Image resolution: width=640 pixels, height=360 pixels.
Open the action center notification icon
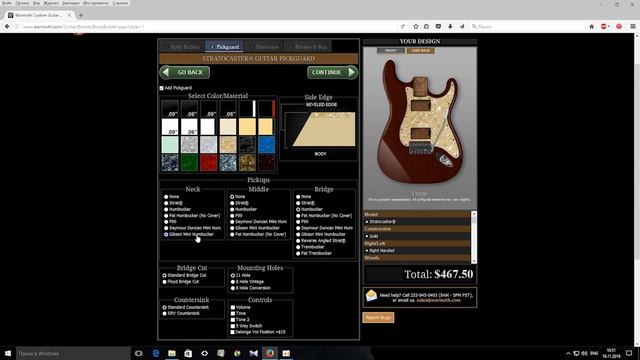point(629,353)
